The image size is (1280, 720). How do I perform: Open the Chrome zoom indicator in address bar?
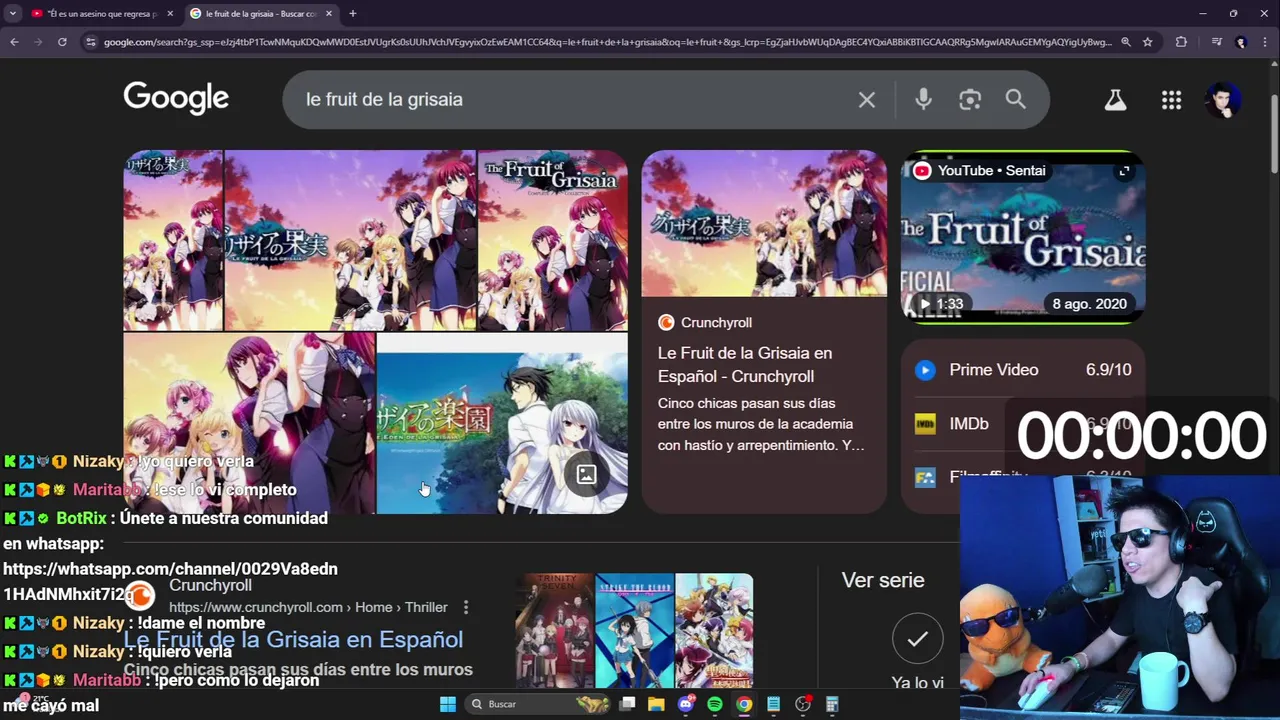(x=1126, y=42)
